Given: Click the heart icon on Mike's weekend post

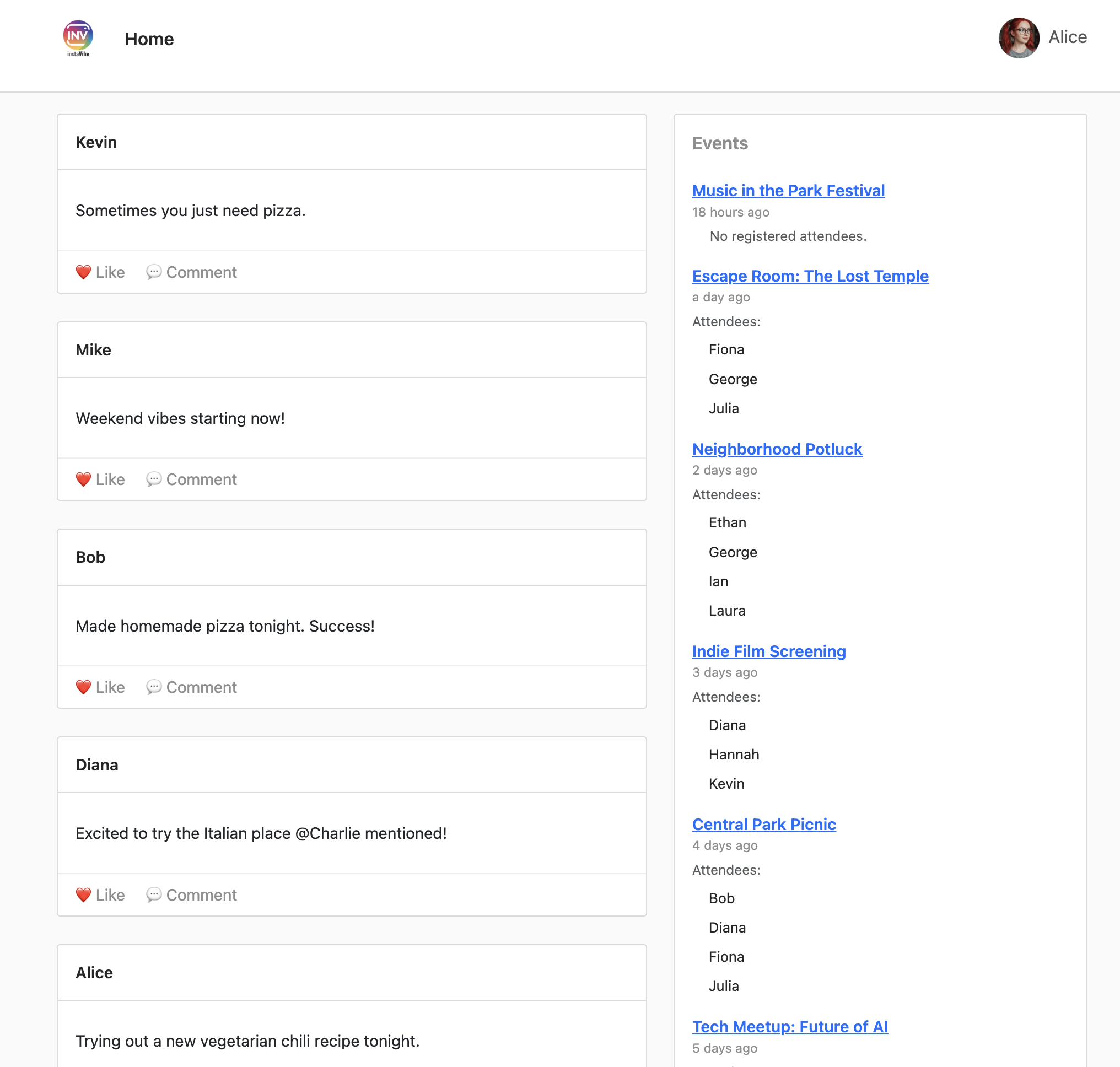Looking at the screenshot, I should point(84,479).
